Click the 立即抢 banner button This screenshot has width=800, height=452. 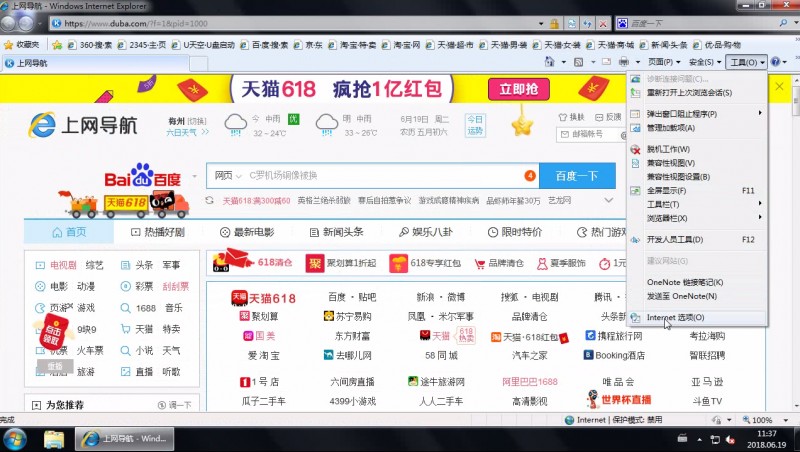tap(518, 89)
